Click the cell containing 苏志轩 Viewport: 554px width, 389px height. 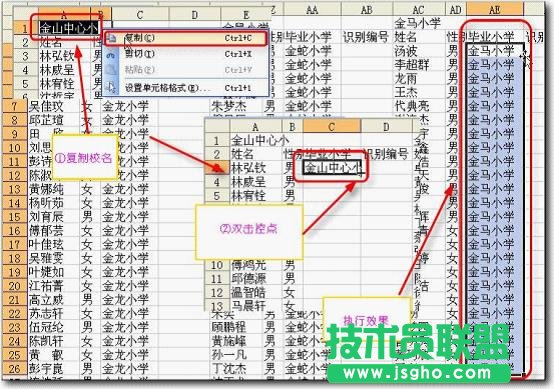click(53, 313)
